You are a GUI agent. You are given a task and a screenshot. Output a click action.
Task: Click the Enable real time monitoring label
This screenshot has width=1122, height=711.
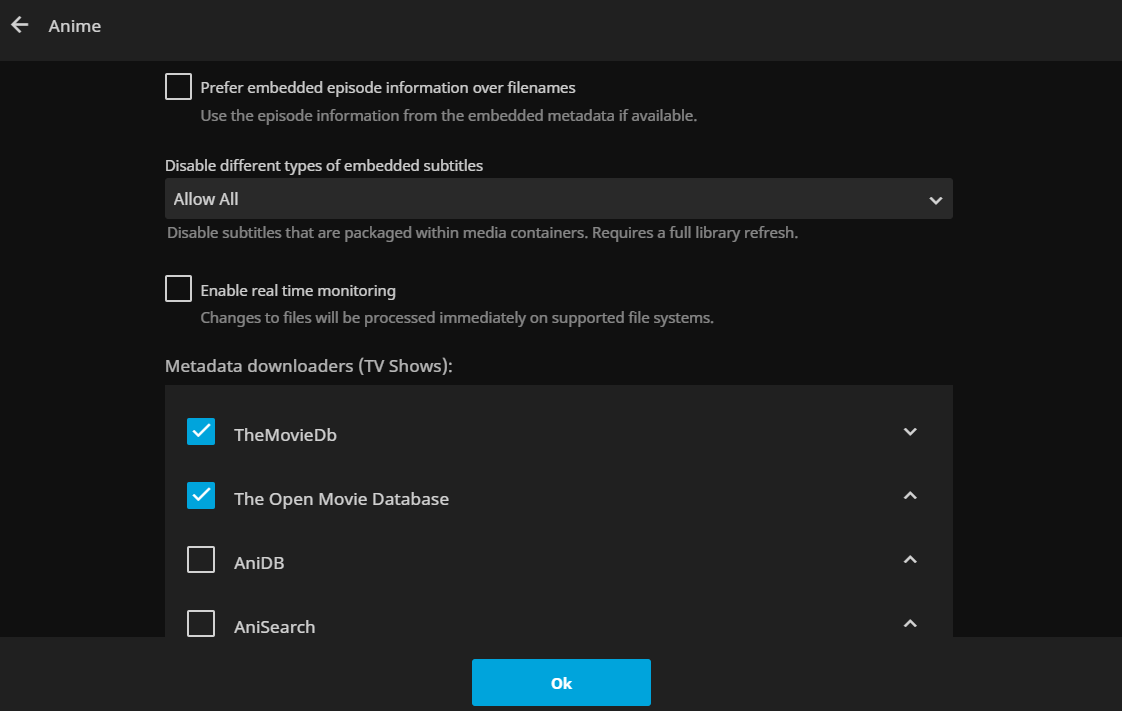(298, 291)
